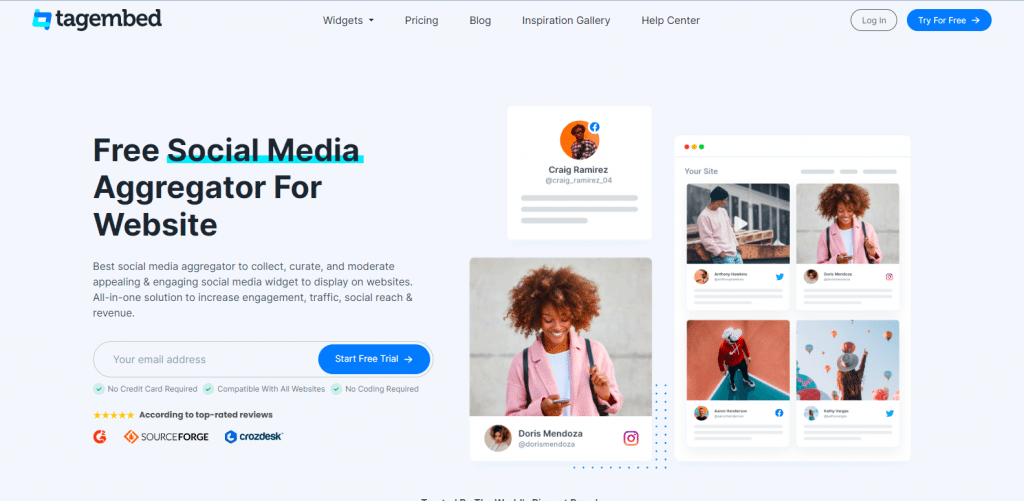Click Facebook icon on Aaron Henderson card
1024x501 pixels.
click(779, 413)
